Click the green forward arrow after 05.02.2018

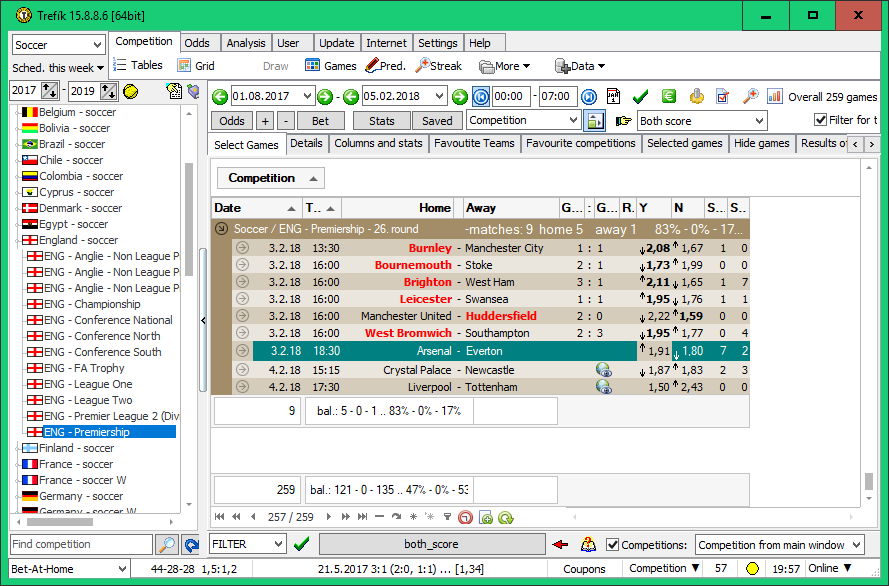(x=460, y=97)
